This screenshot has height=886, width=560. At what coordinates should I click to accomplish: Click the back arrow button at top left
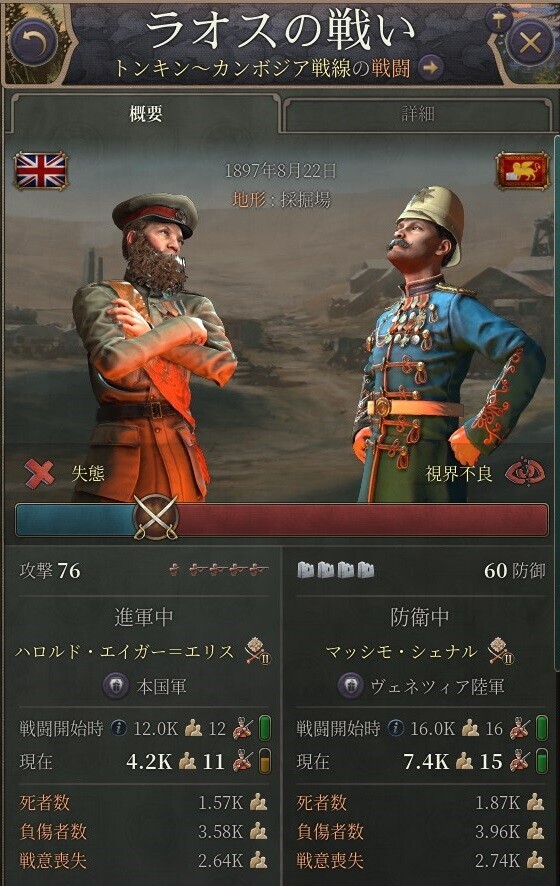tap(33, 42)
